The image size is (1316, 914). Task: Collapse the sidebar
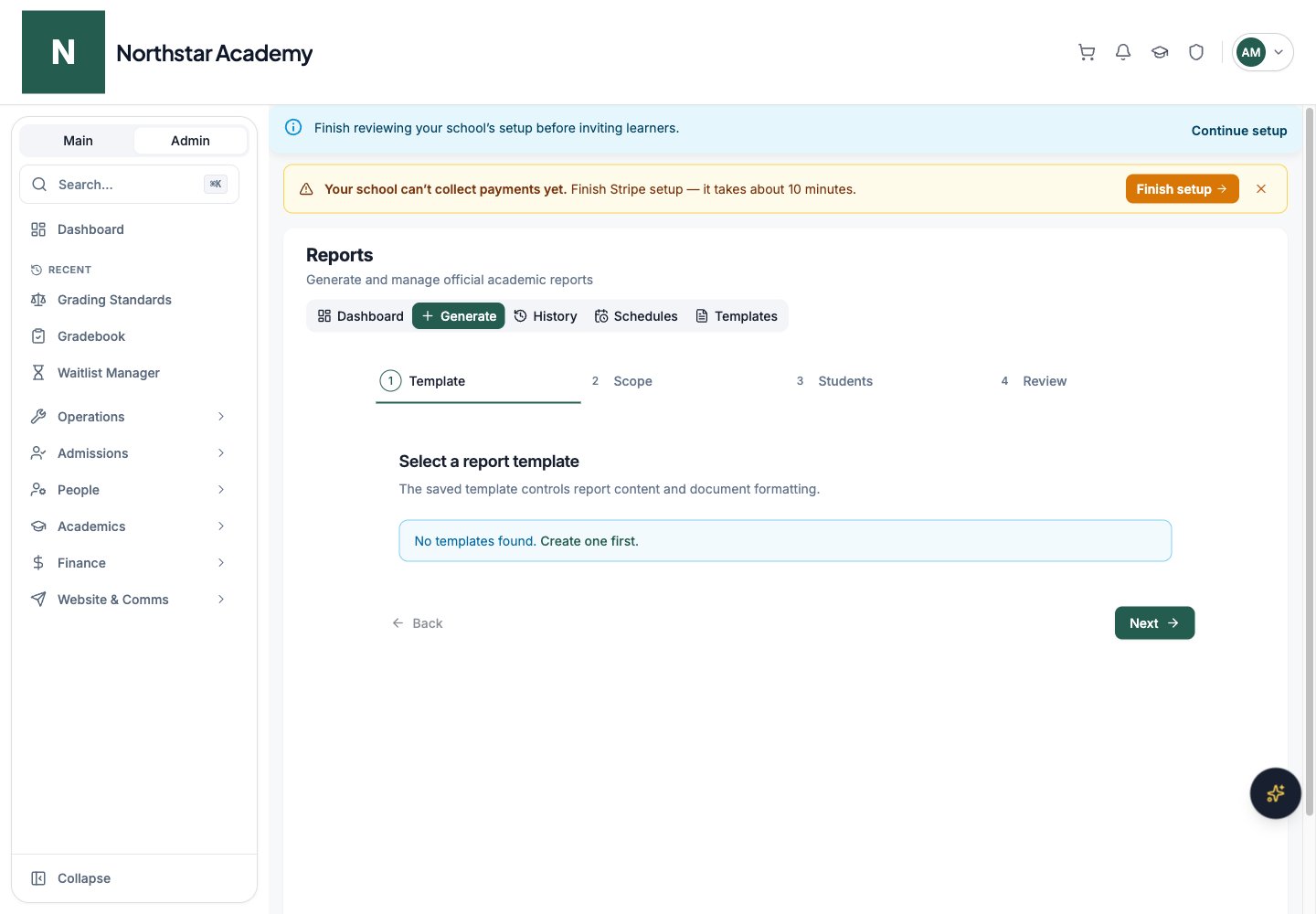coord(134,878)
